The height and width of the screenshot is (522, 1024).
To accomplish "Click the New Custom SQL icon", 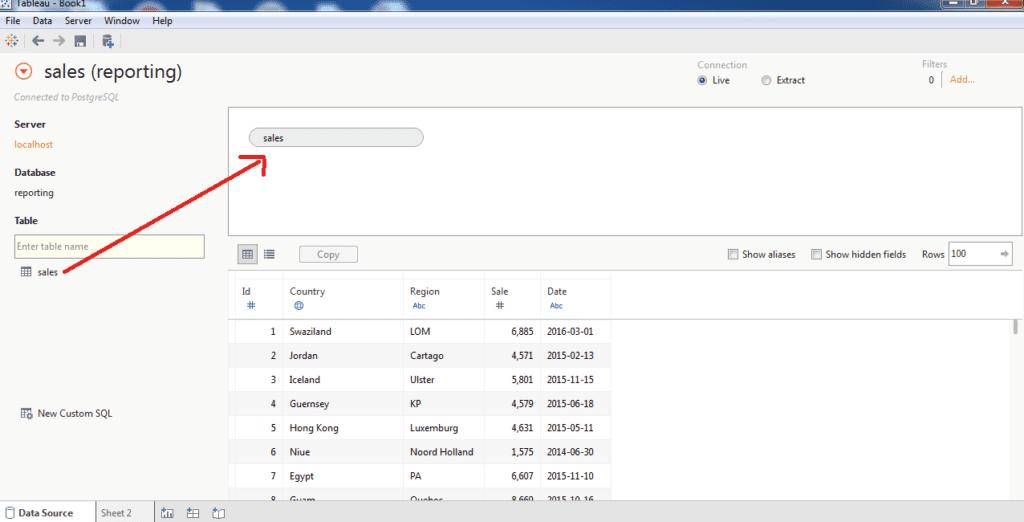I will coord(26,414).
